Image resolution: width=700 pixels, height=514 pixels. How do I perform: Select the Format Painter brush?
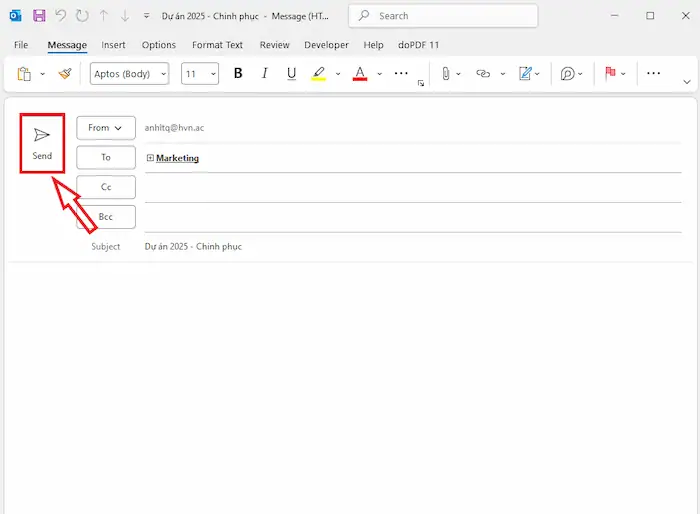coord(65,73)
